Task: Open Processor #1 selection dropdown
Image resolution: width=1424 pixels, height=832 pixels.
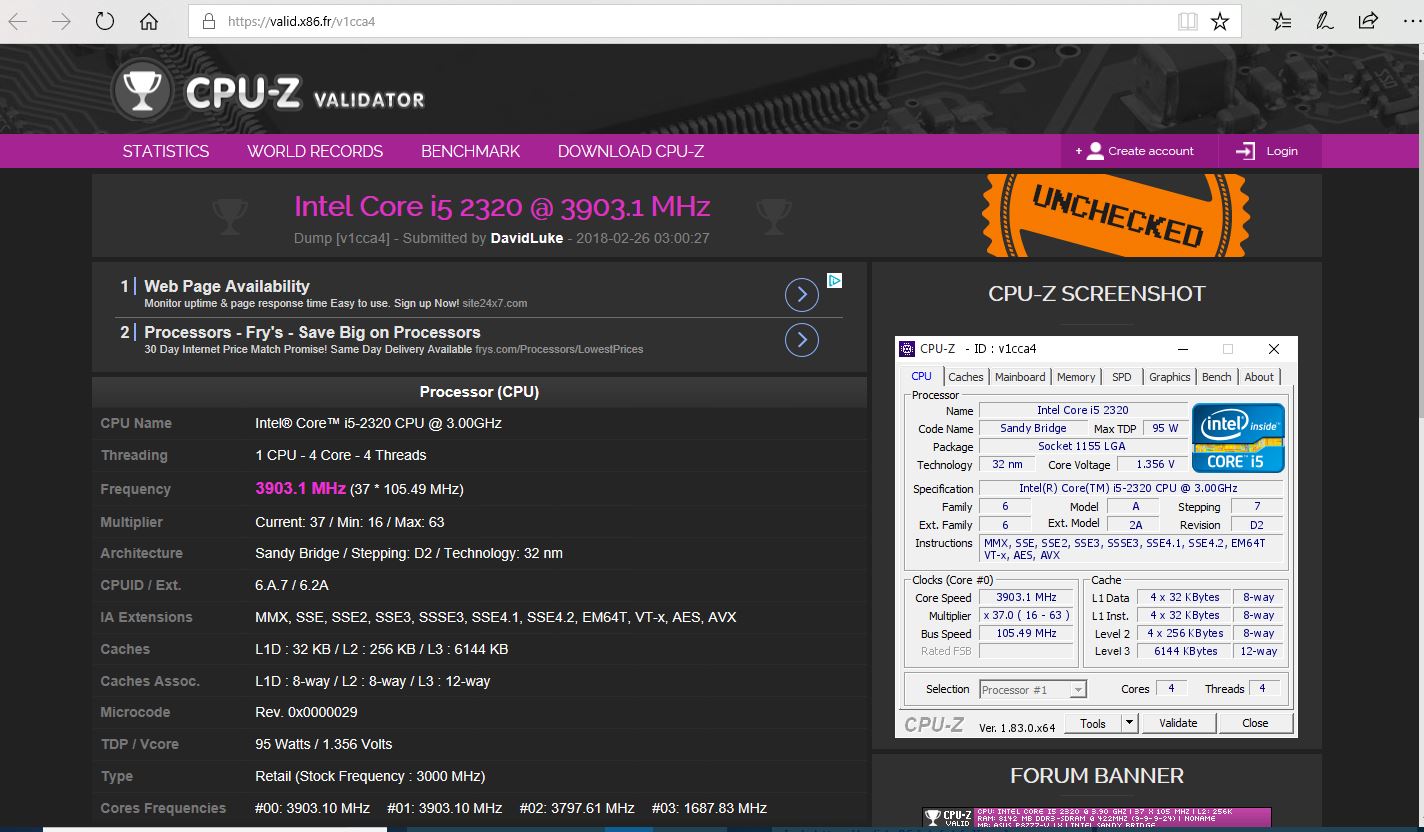Action: [1033, 690]
